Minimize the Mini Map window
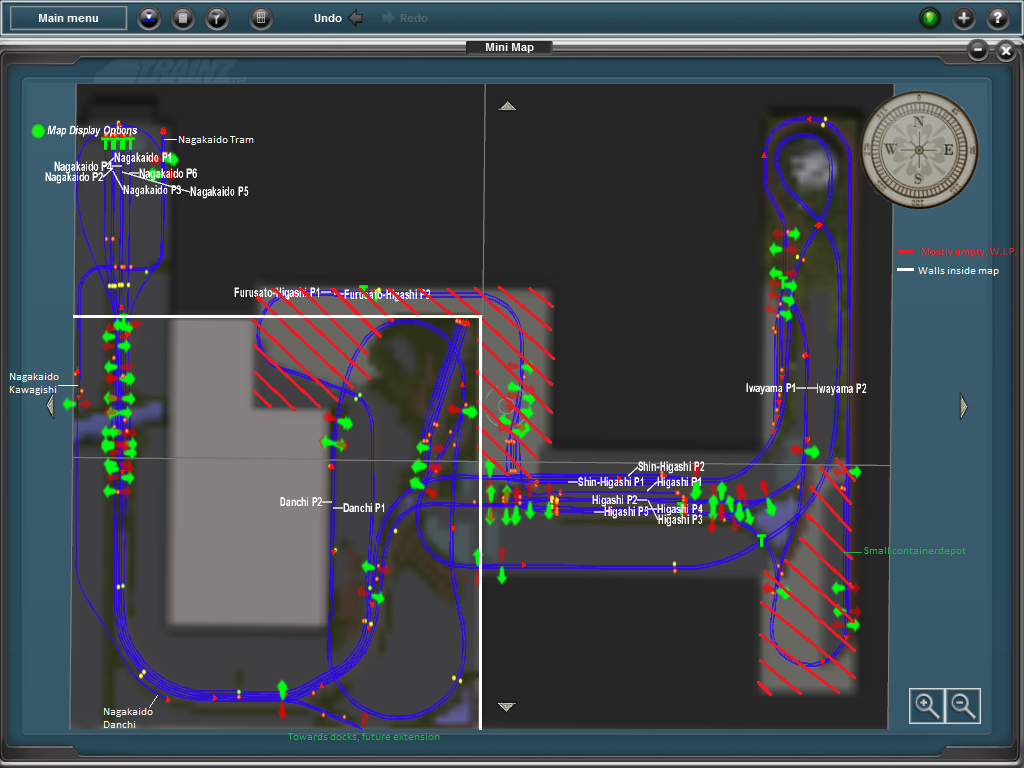This screenshot has width=1024, height=768. click(x=978, y=50)
